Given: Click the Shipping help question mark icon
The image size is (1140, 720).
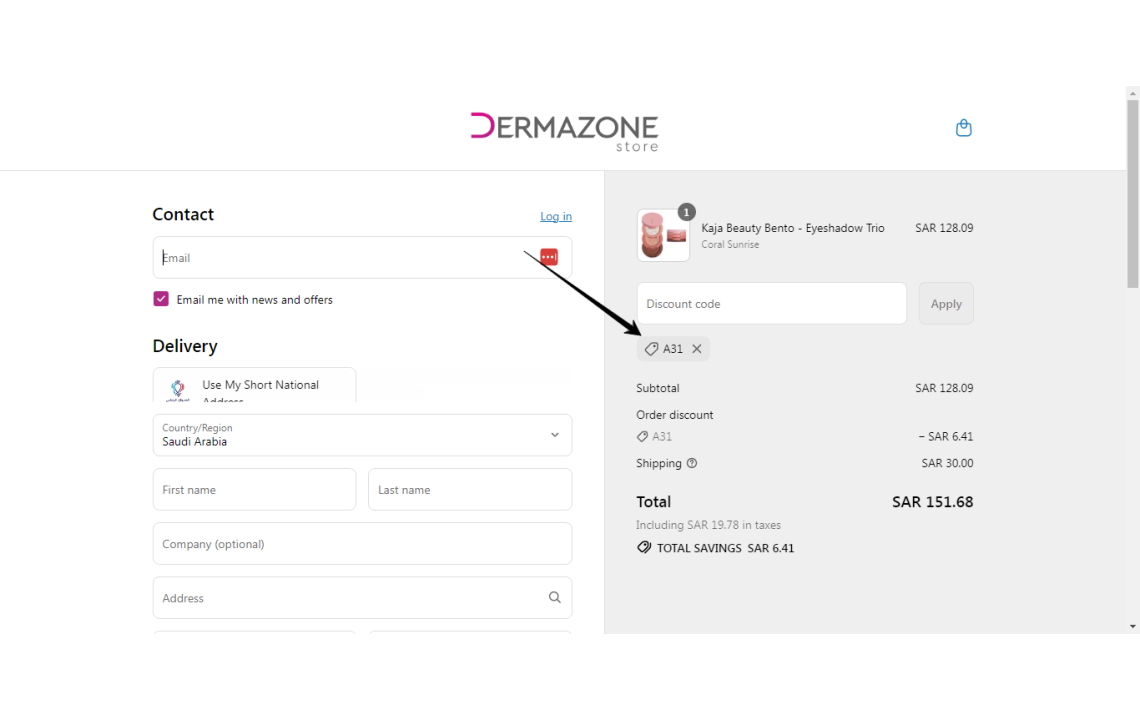Looking at the screenshot, I should 692,463.
